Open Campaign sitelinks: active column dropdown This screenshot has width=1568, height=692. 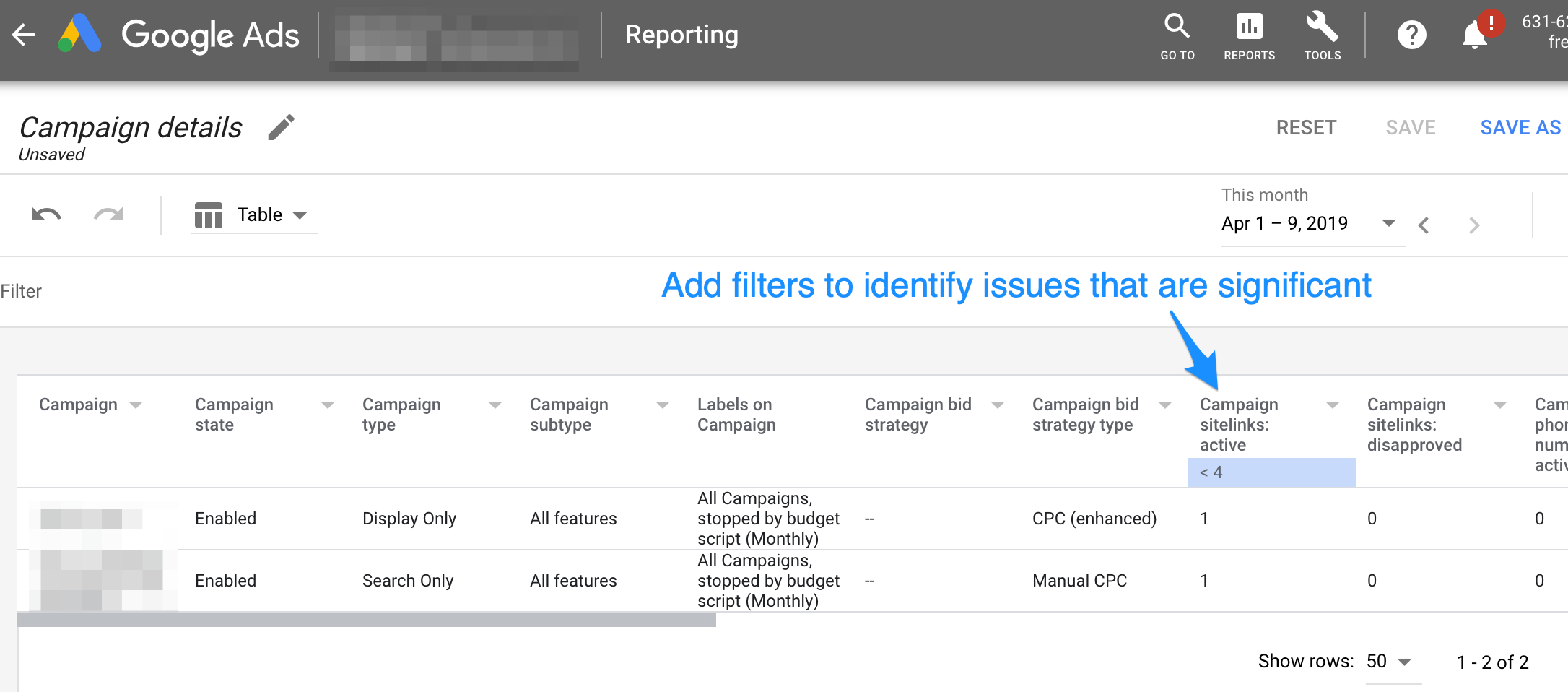1333,405
